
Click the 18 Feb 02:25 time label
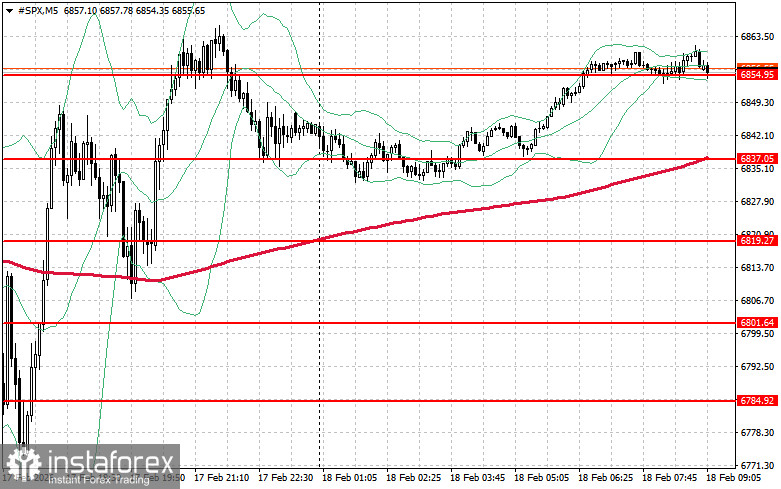413,478
